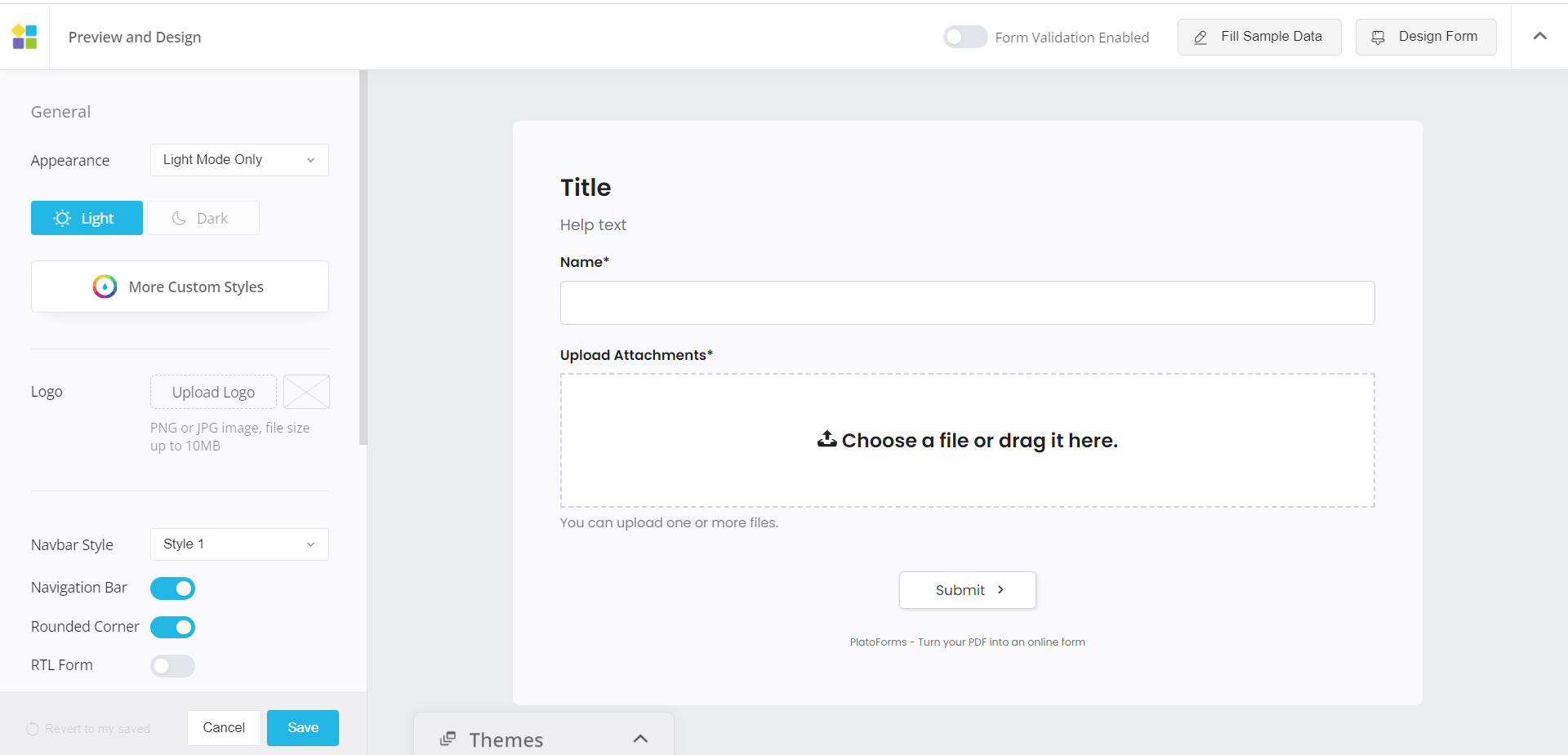Open the Appearance dropdown
This screenshot has height=755, width=1568.
[x=239, y=160]
